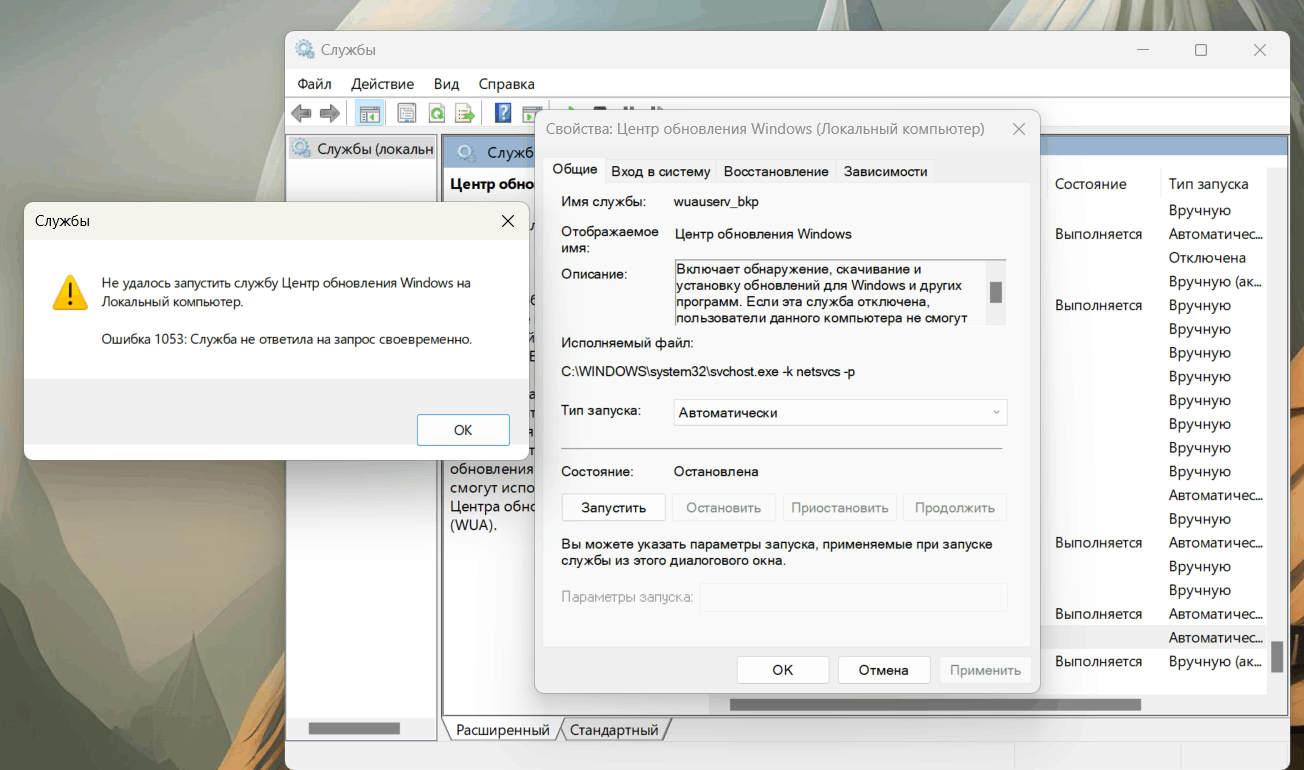Click the description box scrollbar thumb
Screen dimensions: 1304x770
coord(996,292)
